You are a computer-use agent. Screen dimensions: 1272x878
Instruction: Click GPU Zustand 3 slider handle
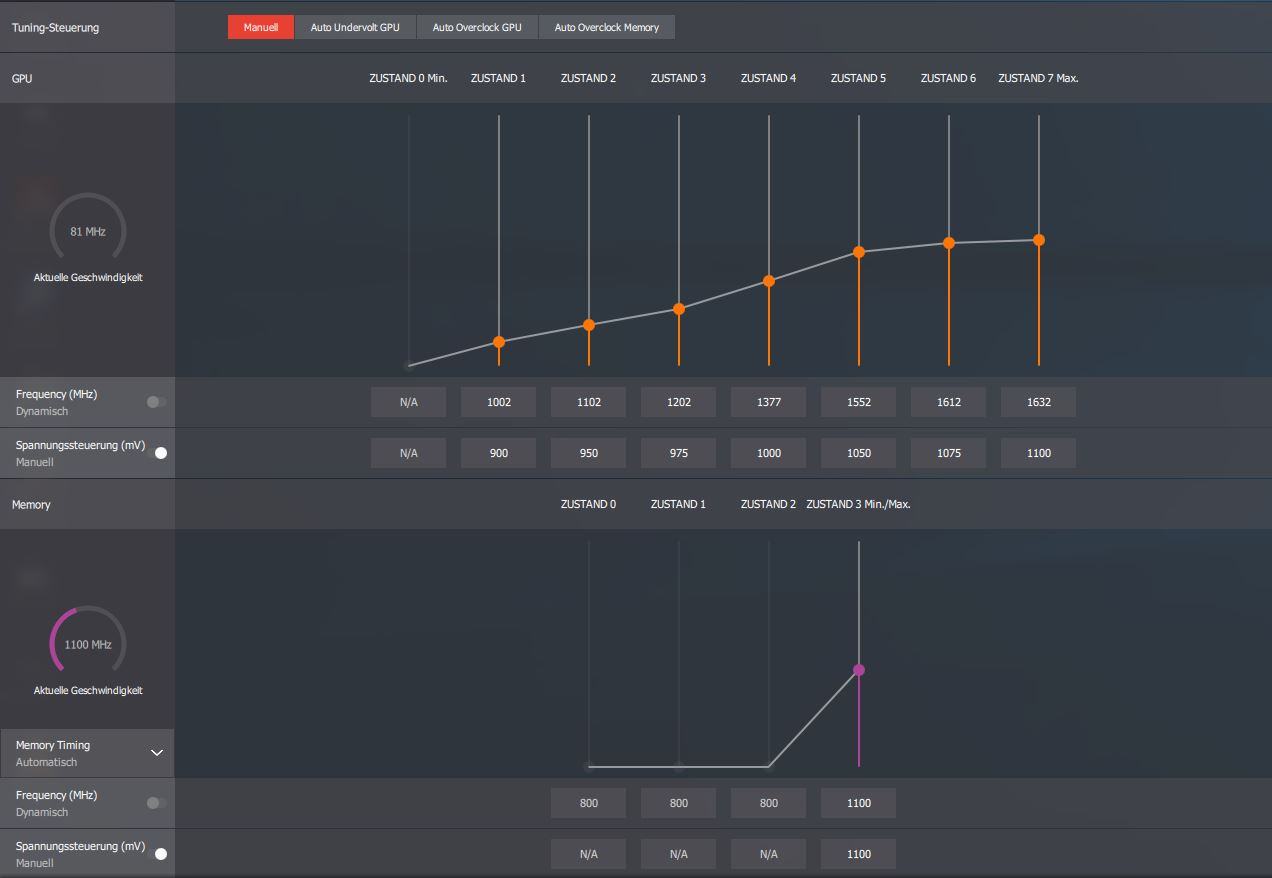[x=679, y=309]
